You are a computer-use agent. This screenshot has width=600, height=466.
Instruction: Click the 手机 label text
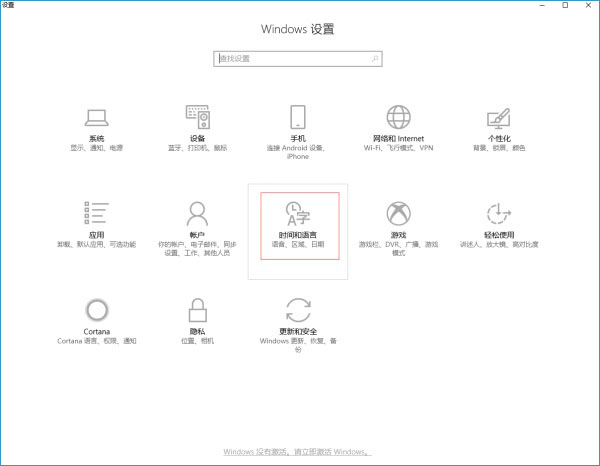click(298, 138)
